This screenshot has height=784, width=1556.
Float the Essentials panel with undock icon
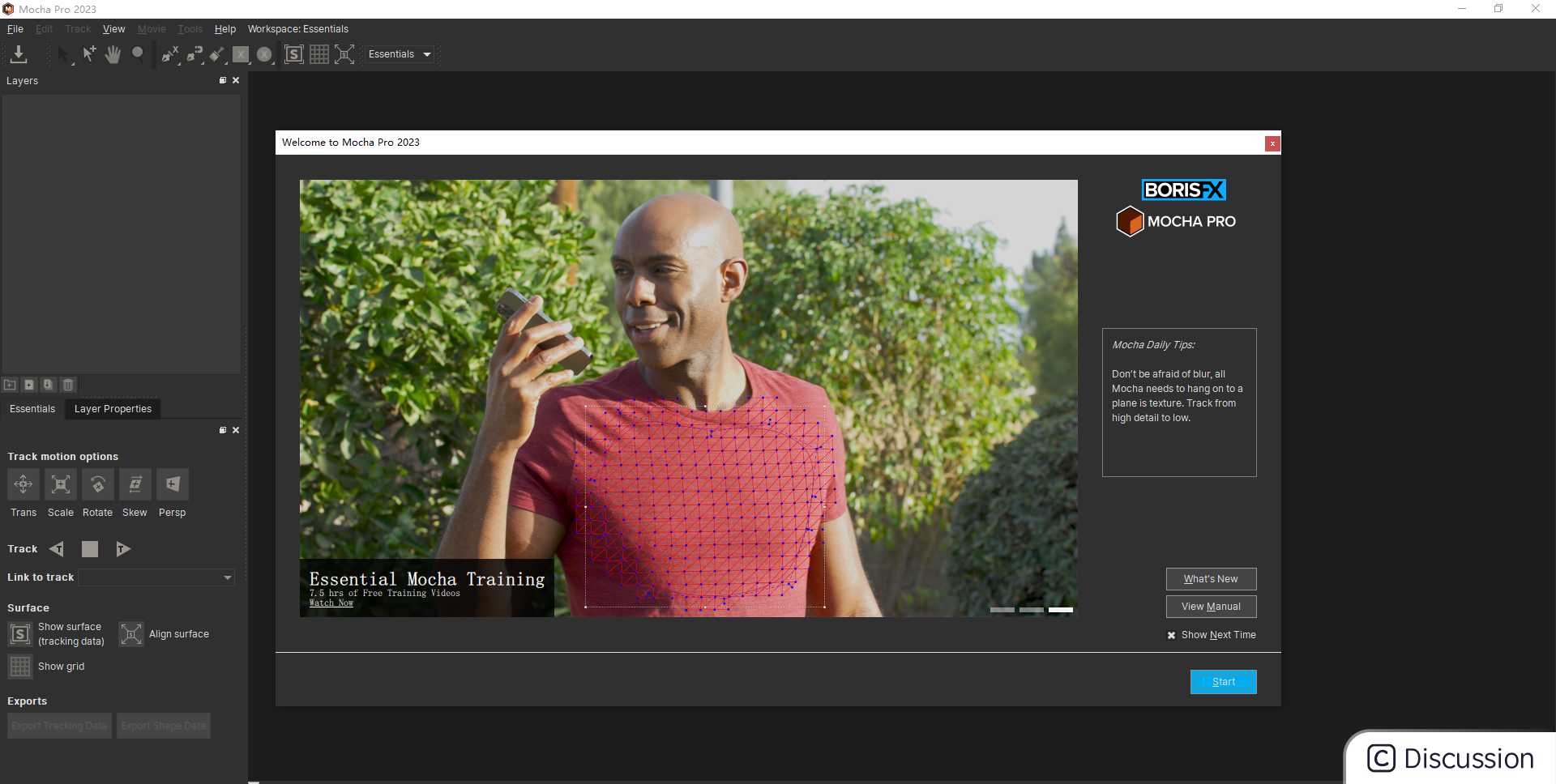click(223, 430)
